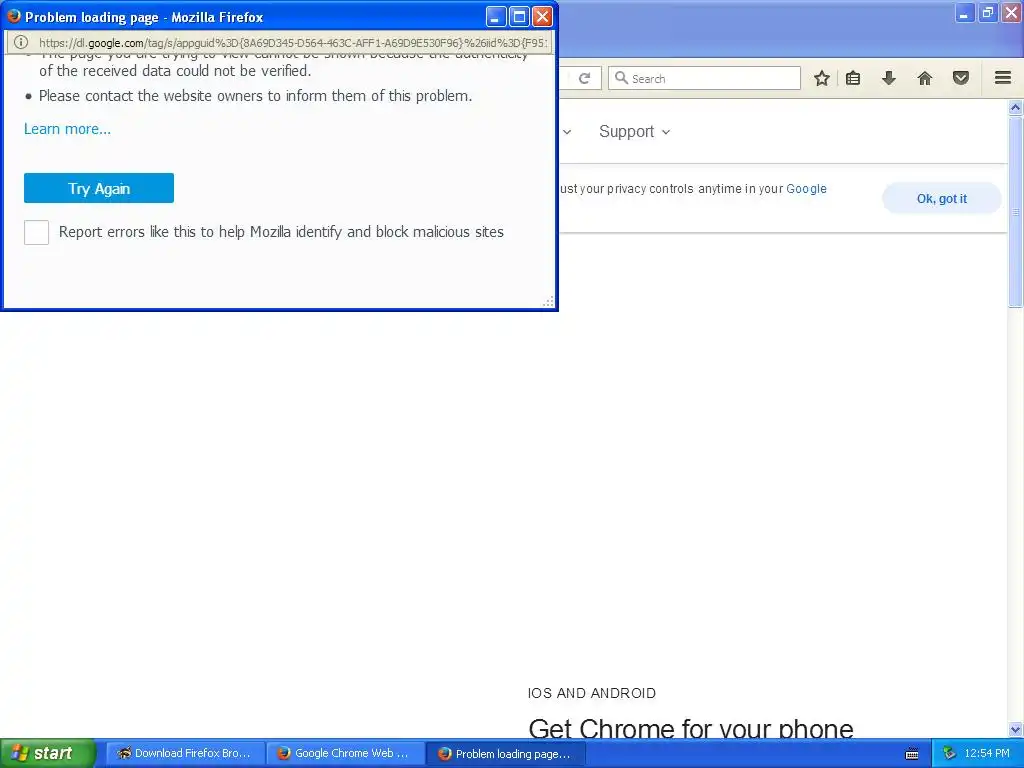Viewport: 1024px width, 768px height.
Task: Click the 12:54 PM clock
Action: click(x=987, y=753)
